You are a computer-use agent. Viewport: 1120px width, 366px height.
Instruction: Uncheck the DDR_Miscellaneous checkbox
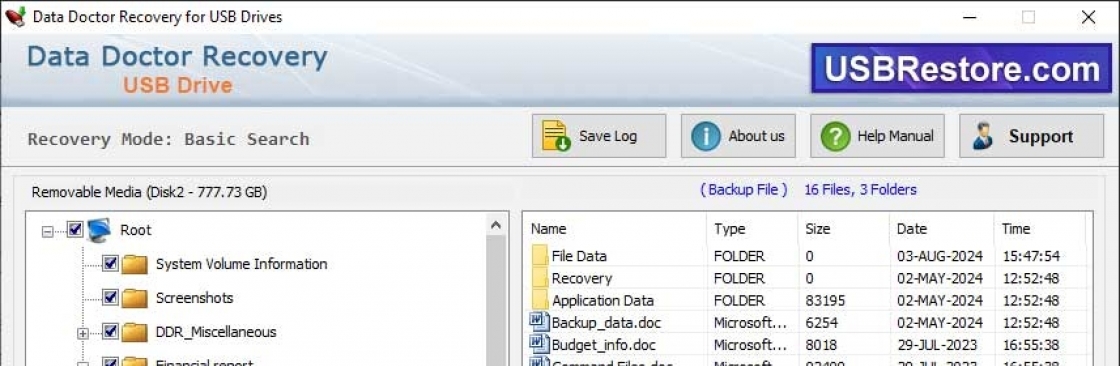pos(110,331)
